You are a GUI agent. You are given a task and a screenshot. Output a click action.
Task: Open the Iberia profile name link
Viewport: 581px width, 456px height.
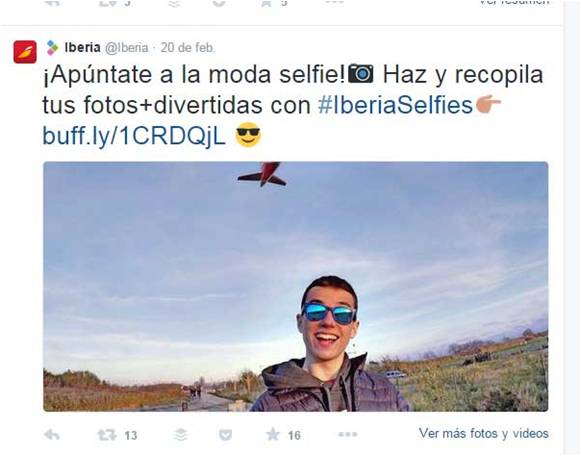point(82,48)
